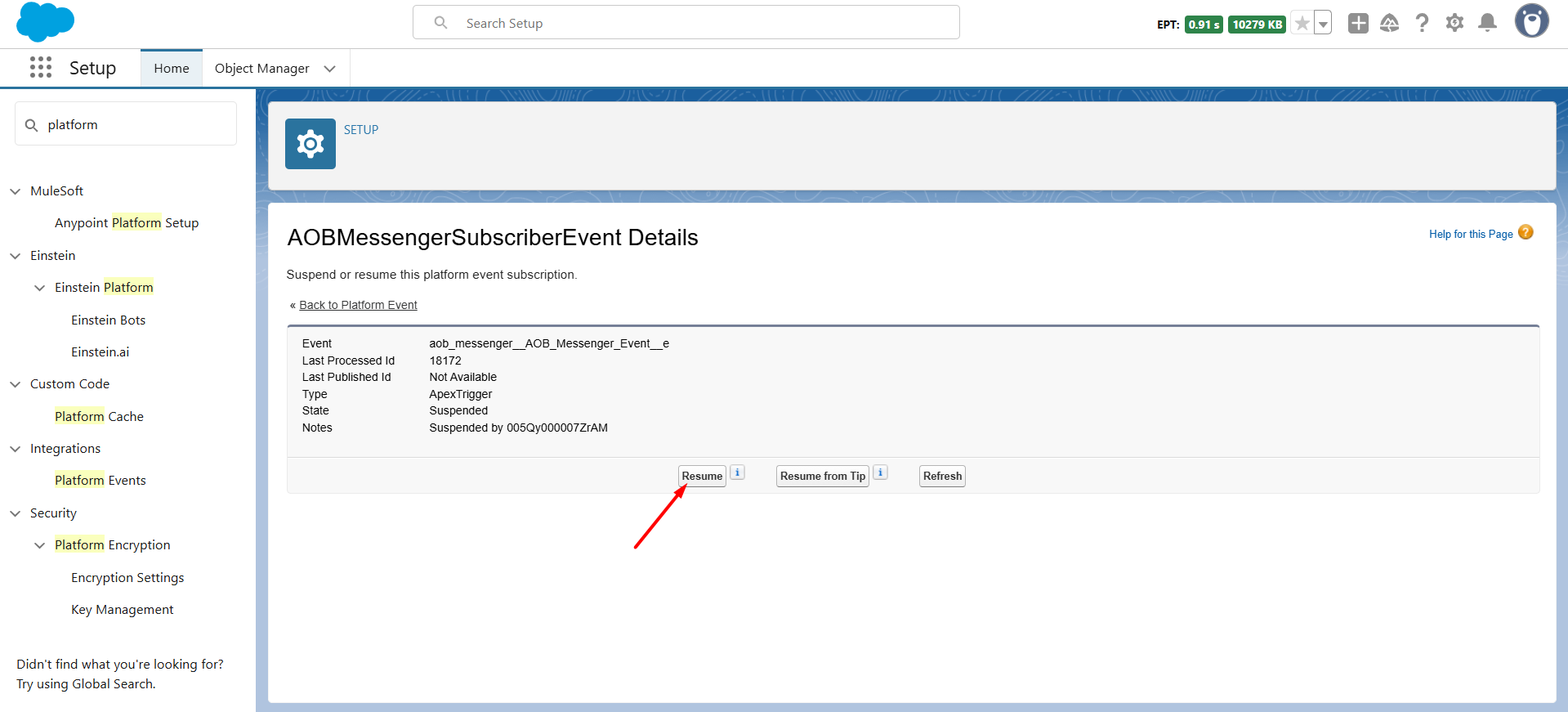The image size is (1568, 712).
Task: Collapse the Custom Code section
Action: point(15,384)
